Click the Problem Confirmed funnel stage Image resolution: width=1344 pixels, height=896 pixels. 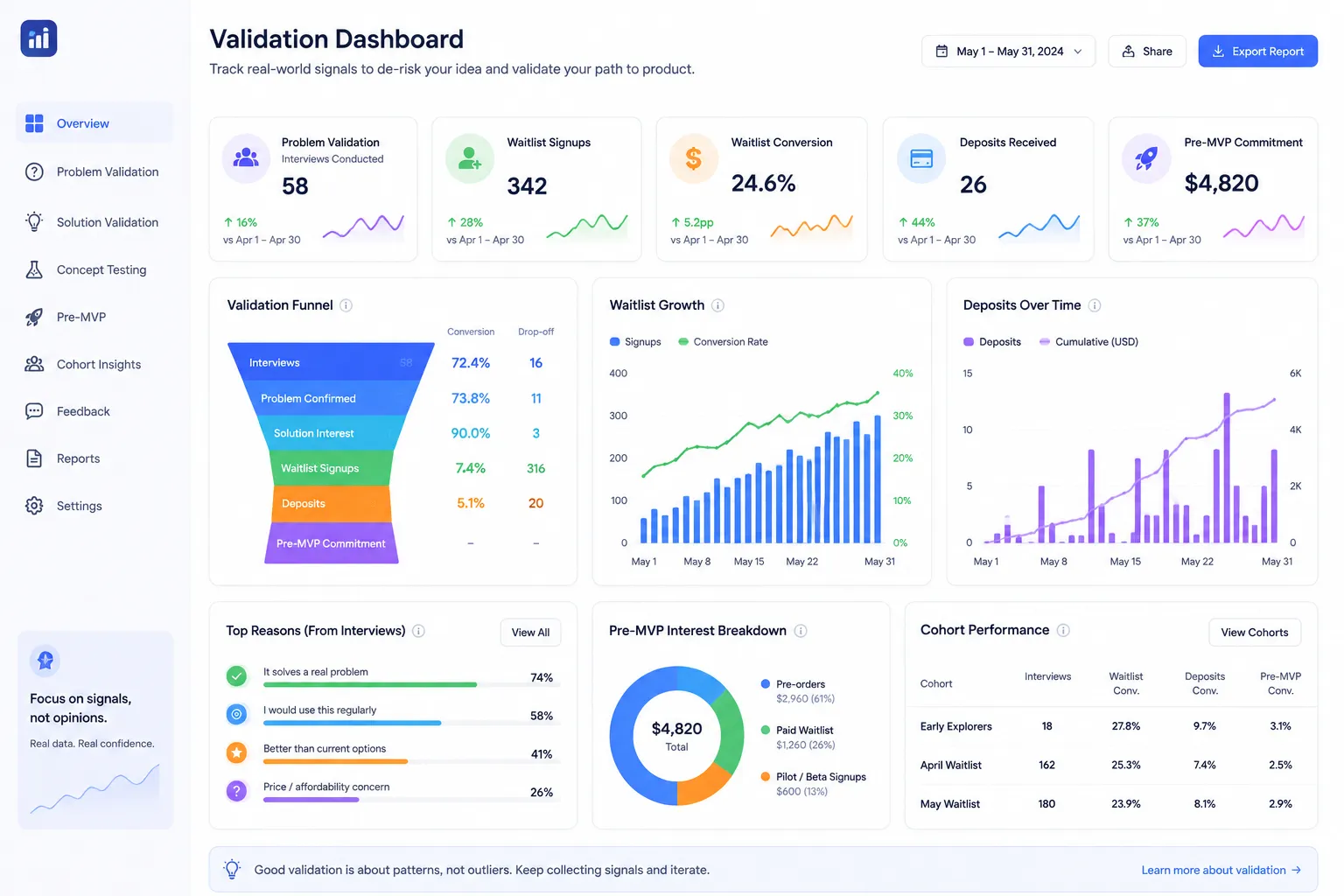tap(331, 398)
